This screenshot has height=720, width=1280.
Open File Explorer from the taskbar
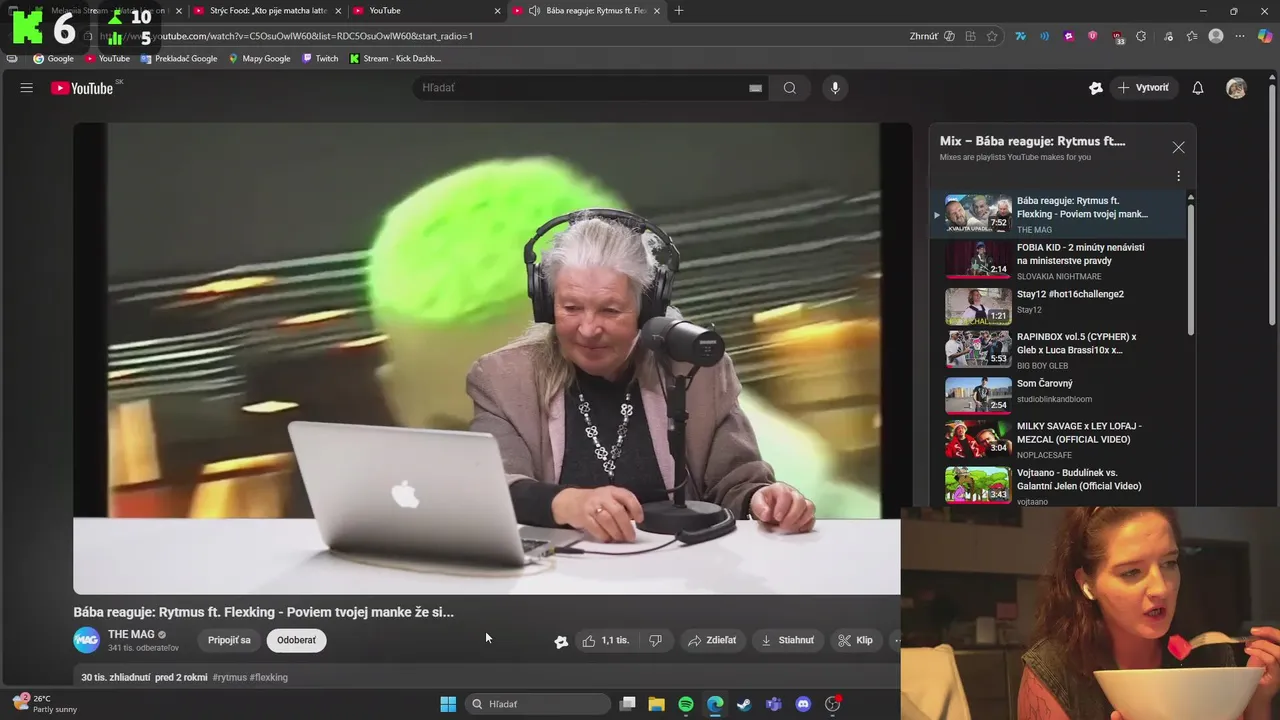[x=656, y=704]
